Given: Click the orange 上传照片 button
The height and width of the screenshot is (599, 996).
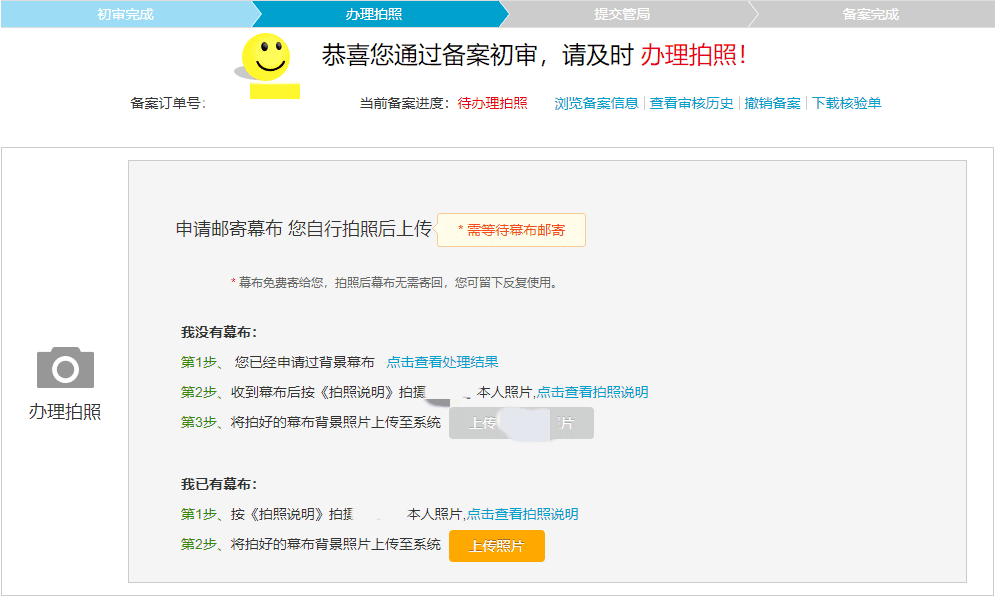Looking at the screenshot, I should (497, 546).
